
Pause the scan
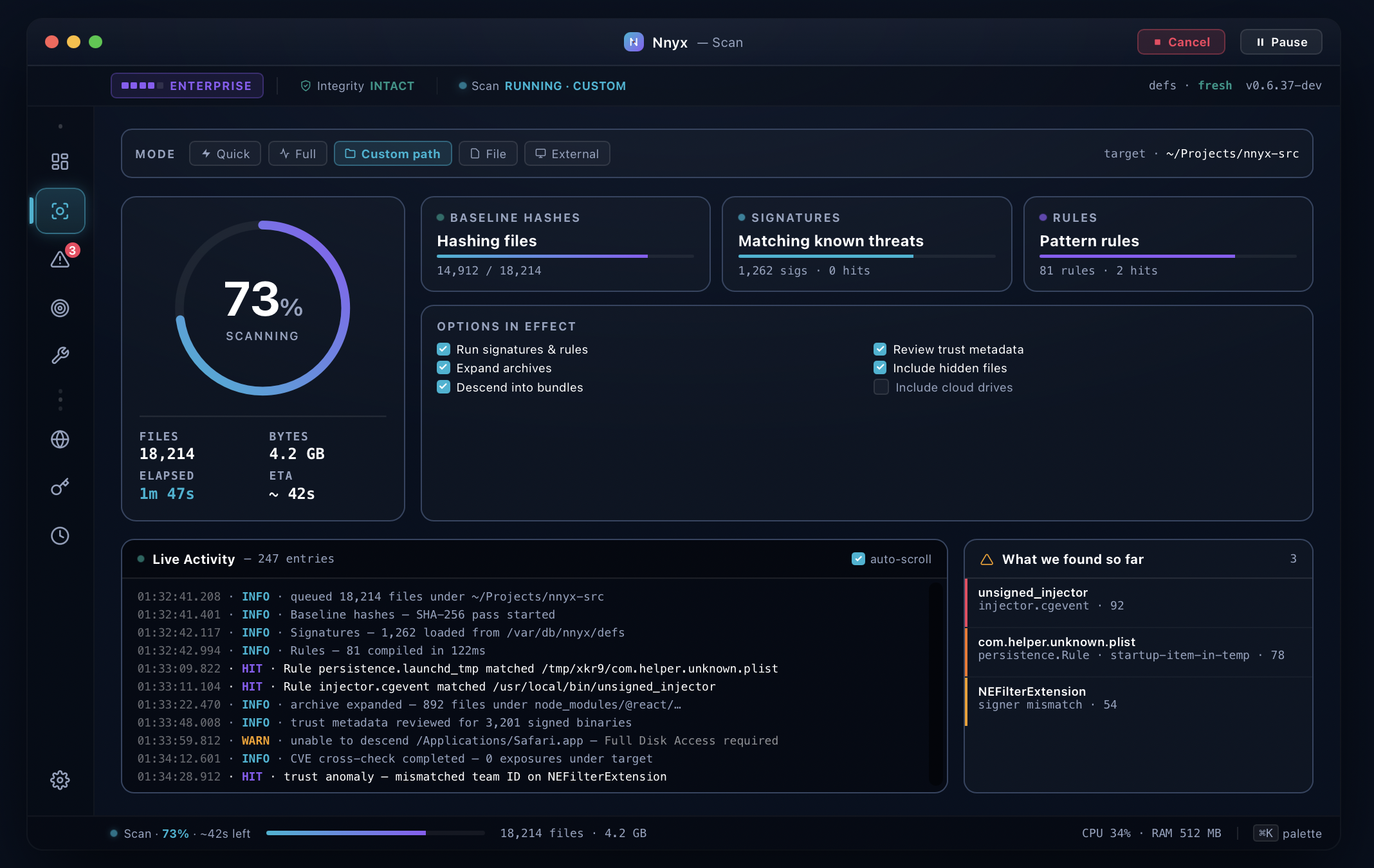(x=1281, y=42)
